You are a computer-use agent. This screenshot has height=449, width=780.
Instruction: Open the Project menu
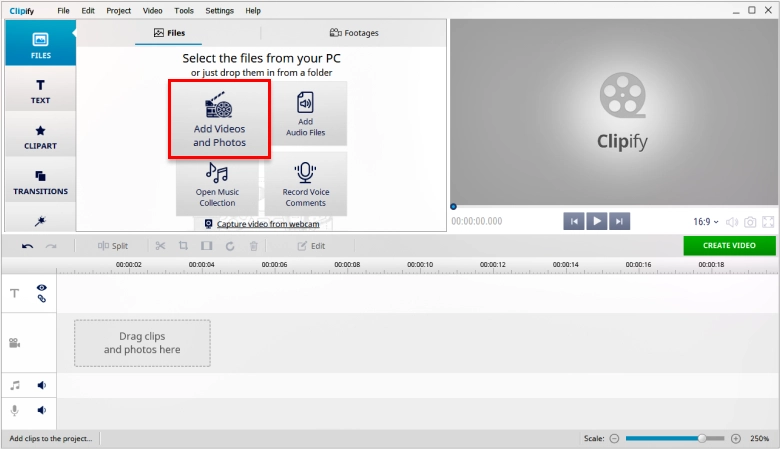118,10
